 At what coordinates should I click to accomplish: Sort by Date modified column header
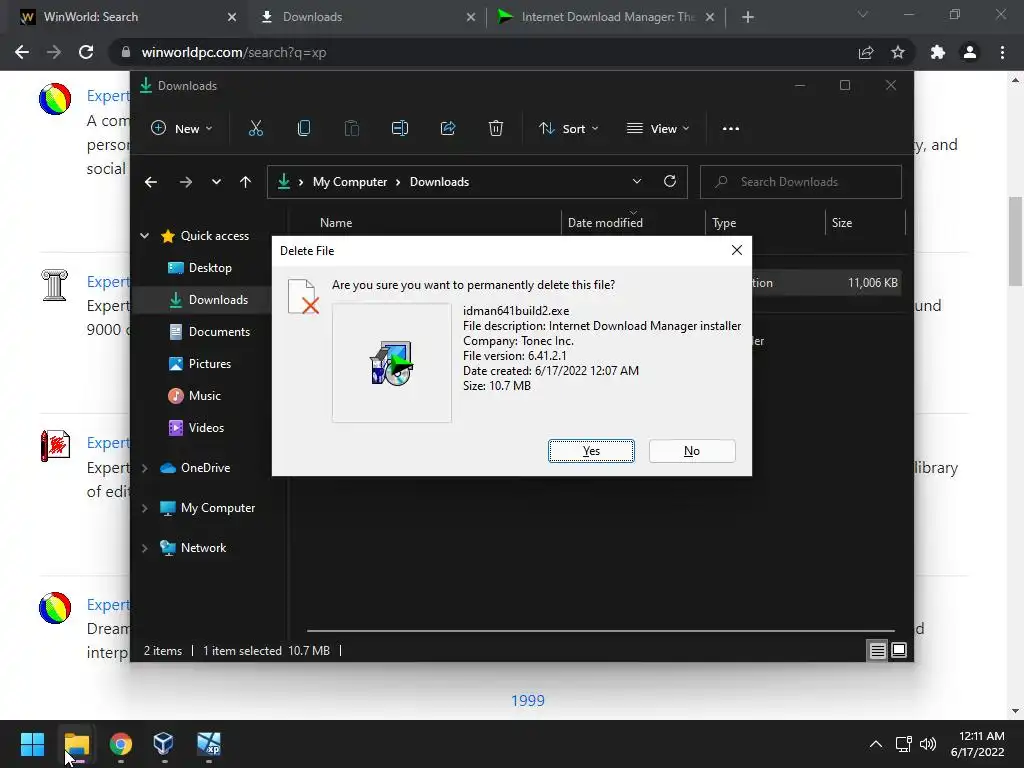tap(605, 223)
